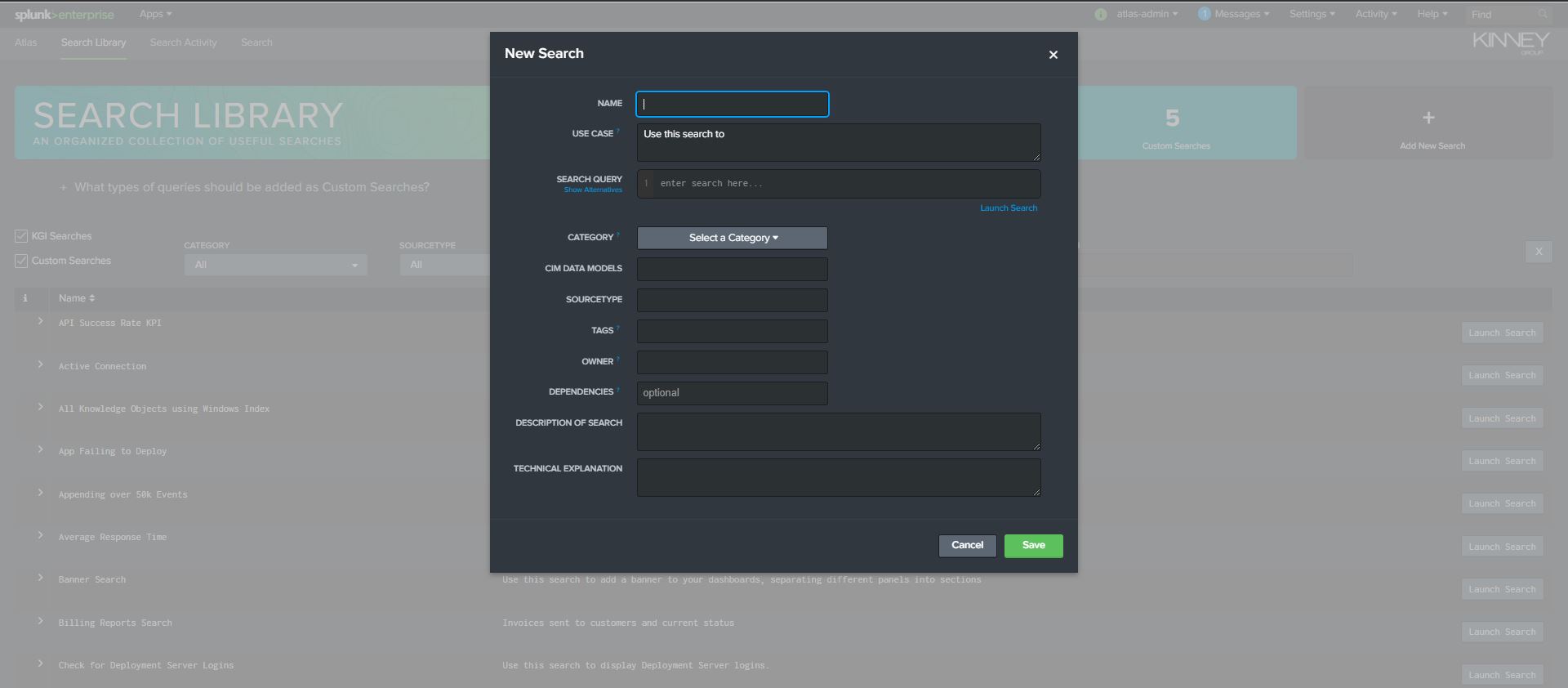
Task: Click the Kinney Group logo
Action: (1511, 43)
